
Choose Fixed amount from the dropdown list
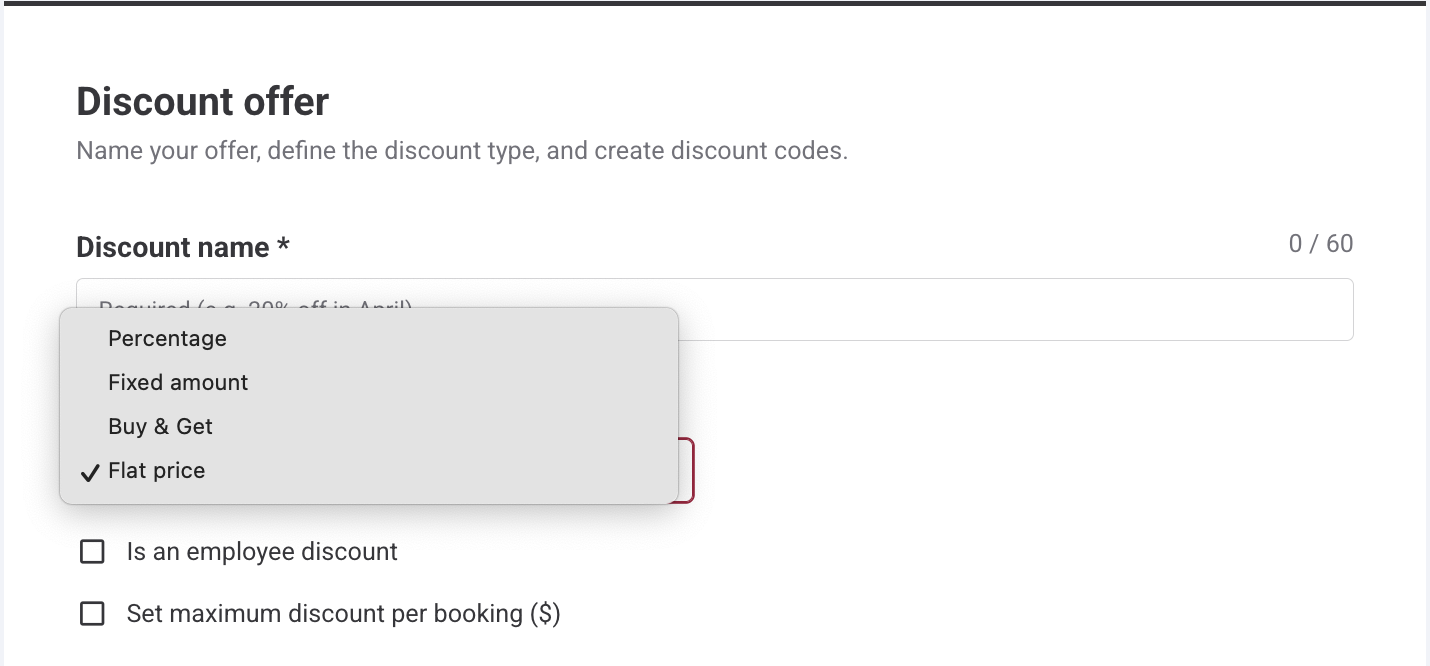coord(178,383)
